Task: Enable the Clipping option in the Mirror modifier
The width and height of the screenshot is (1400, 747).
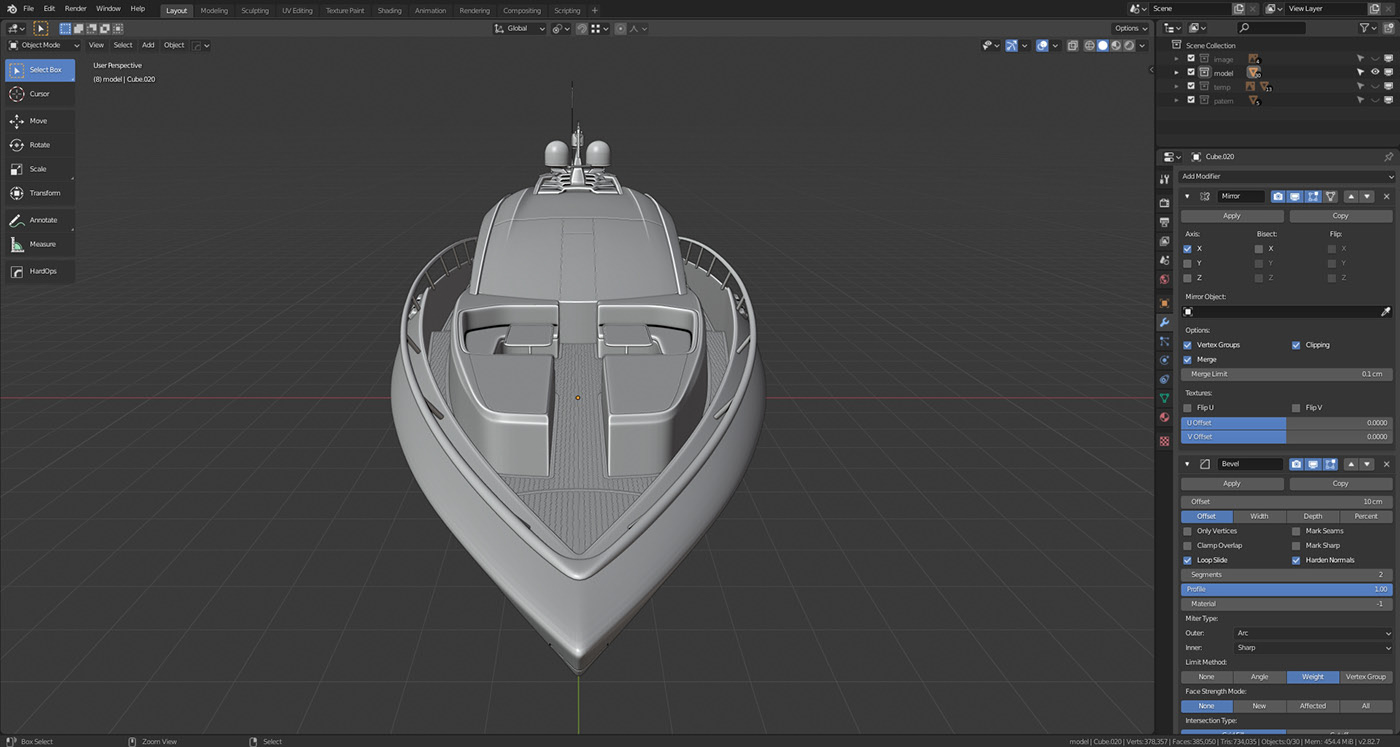Action: pos(1298,344)
